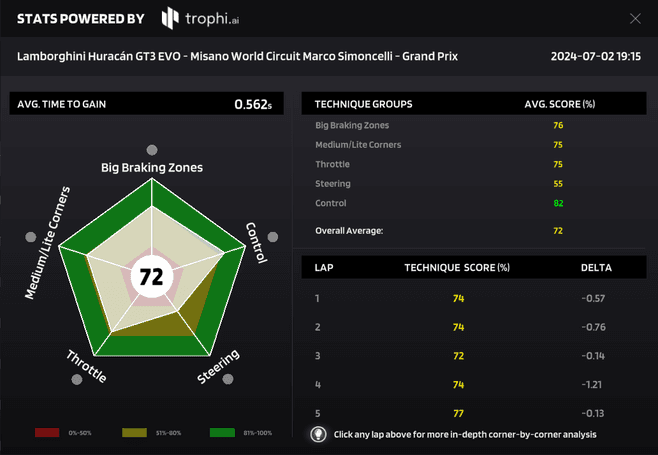Select lap 5 row scoring 77

[x=473, y=413]
